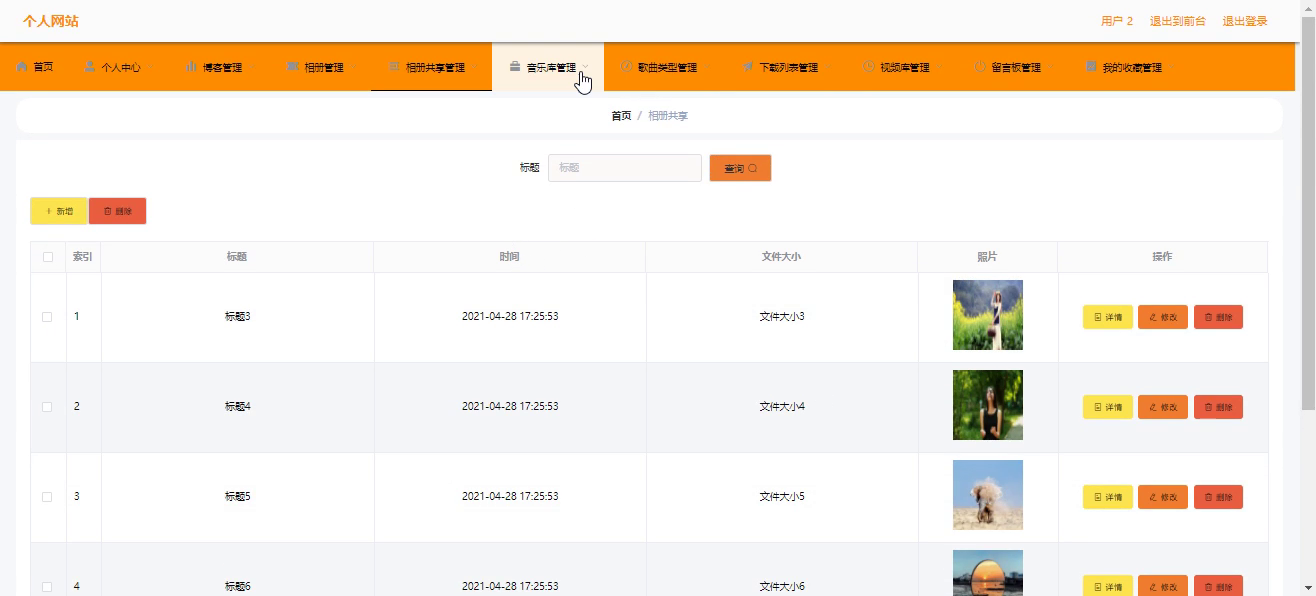
Task: Click the 时间 column header
Action: pyautogui.click(x=509, y=257)
